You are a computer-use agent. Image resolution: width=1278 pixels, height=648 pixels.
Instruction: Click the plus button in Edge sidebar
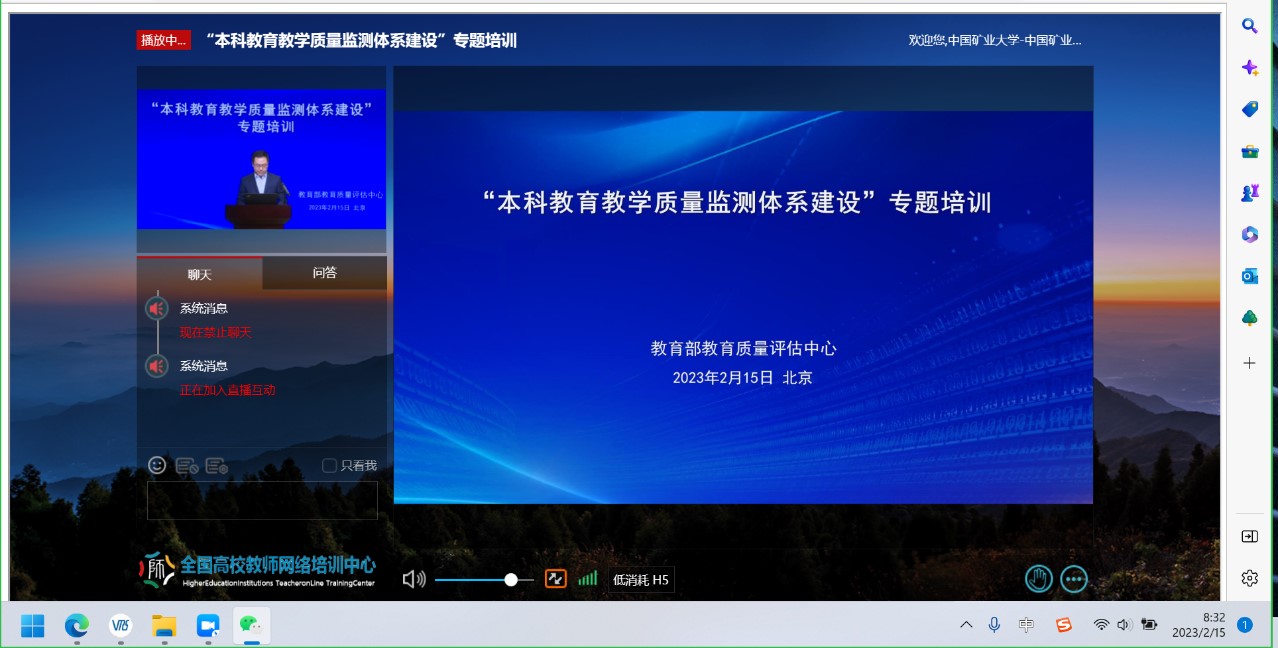[1249, 363]
